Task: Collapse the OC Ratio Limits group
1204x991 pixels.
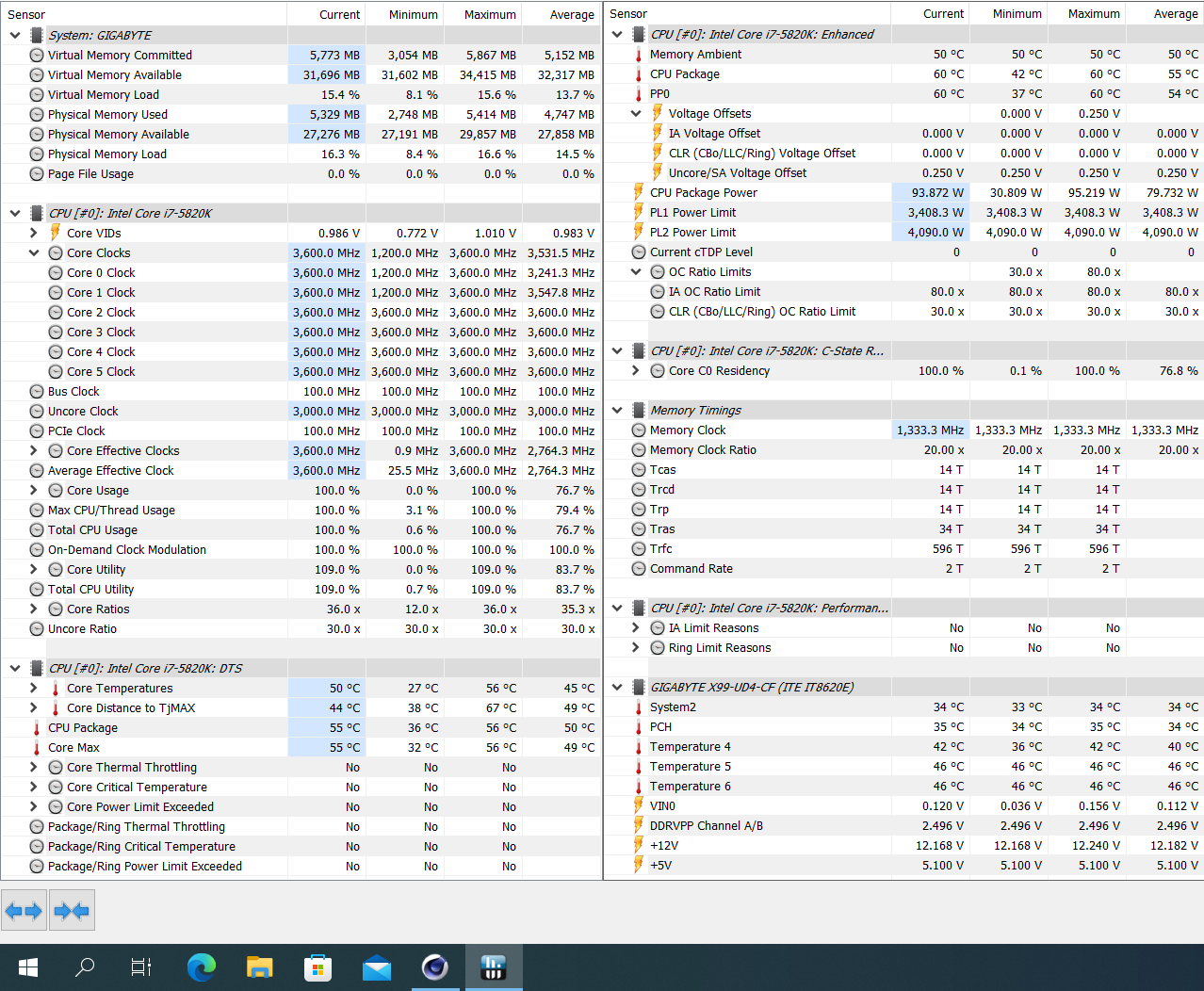Action: (x=636, y=271)
